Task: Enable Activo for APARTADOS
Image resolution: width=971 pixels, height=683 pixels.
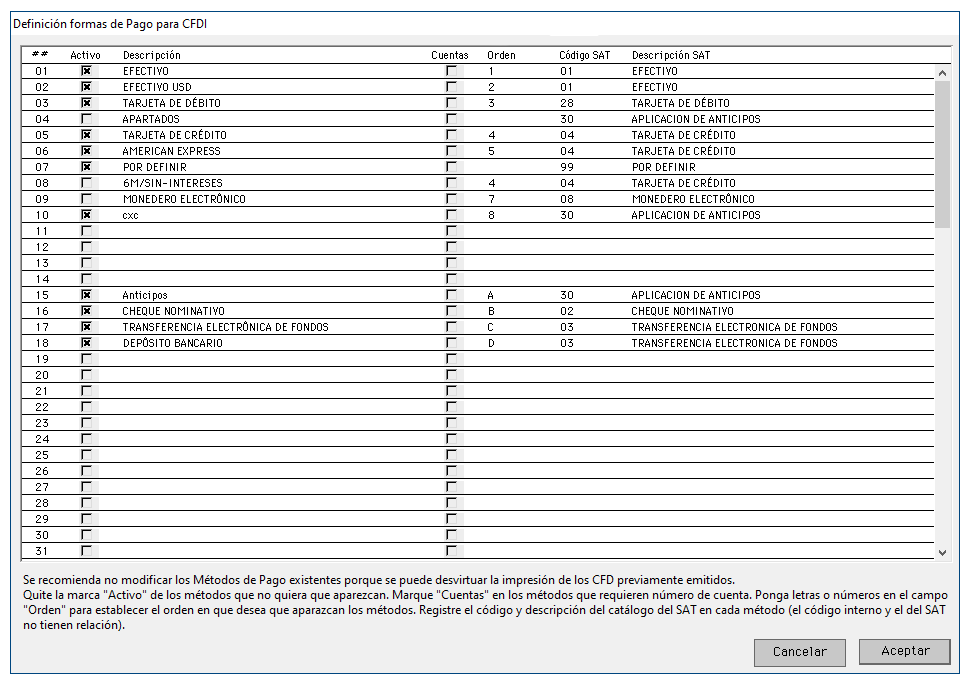Action: pyautogui.click(x=86, y=119)
